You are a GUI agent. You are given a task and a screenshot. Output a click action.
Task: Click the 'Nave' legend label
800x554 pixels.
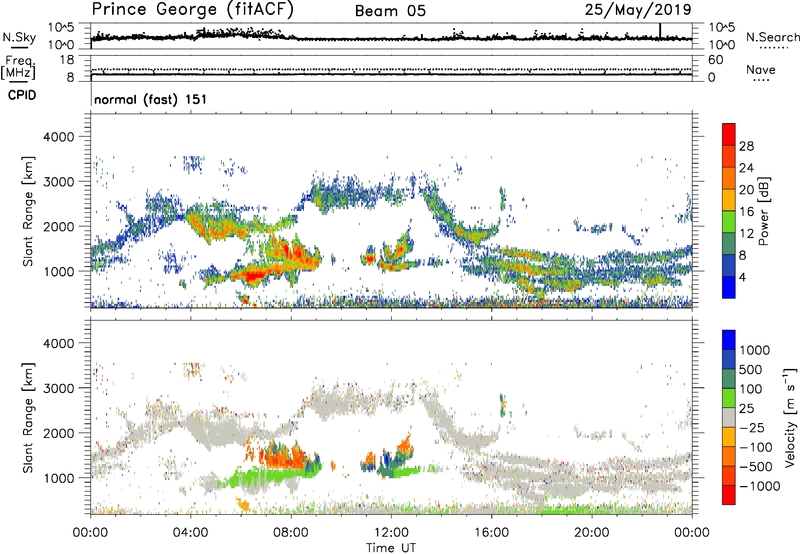pyautogui.click(x=761, y=70)
